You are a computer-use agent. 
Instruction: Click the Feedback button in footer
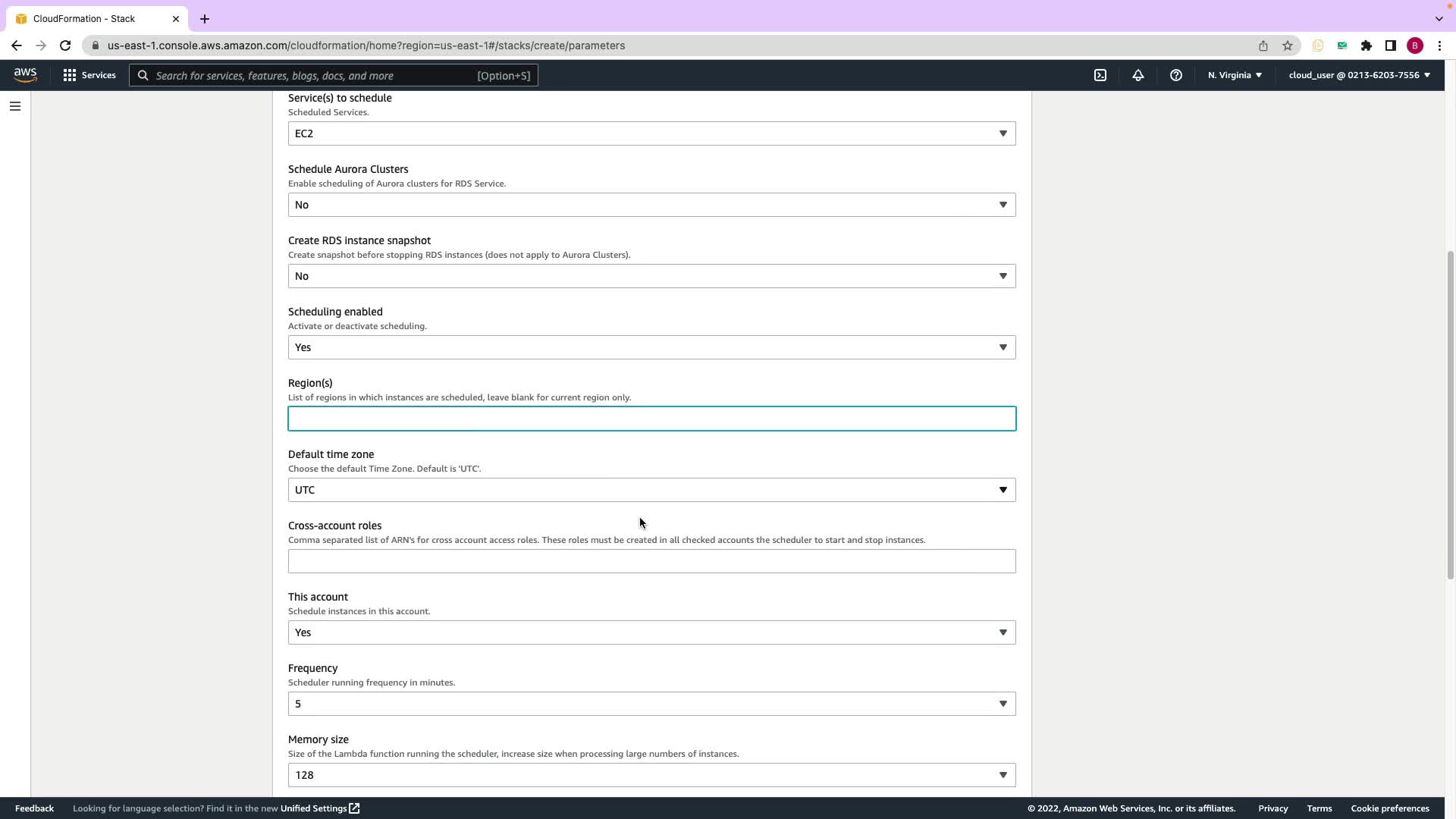[34, 808]
